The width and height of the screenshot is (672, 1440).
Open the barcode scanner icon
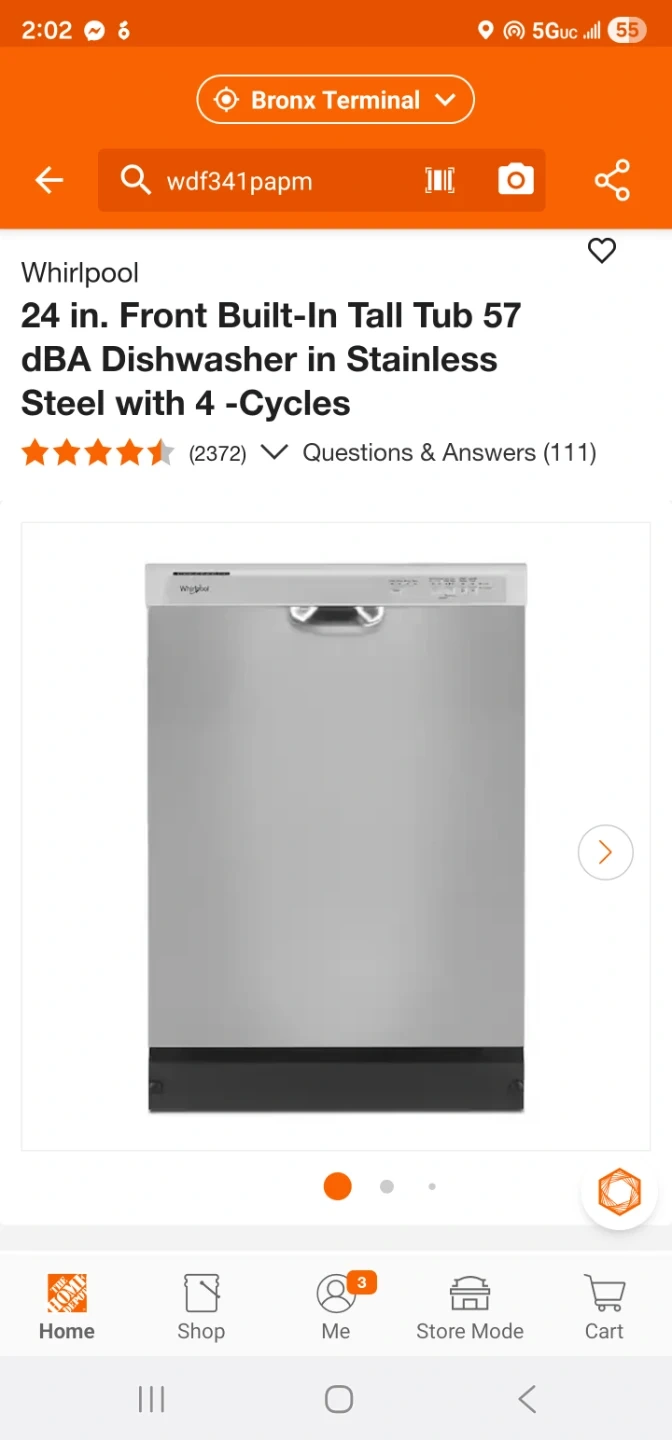[x=440, y=180]
